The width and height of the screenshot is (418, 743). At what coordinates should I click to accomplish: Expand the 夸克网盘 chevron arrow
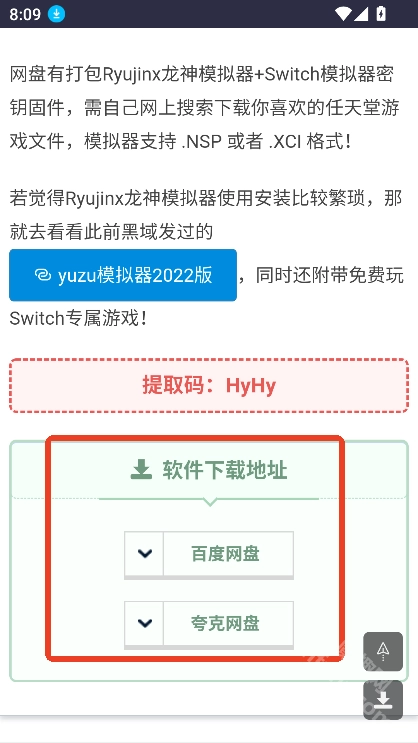145,623
